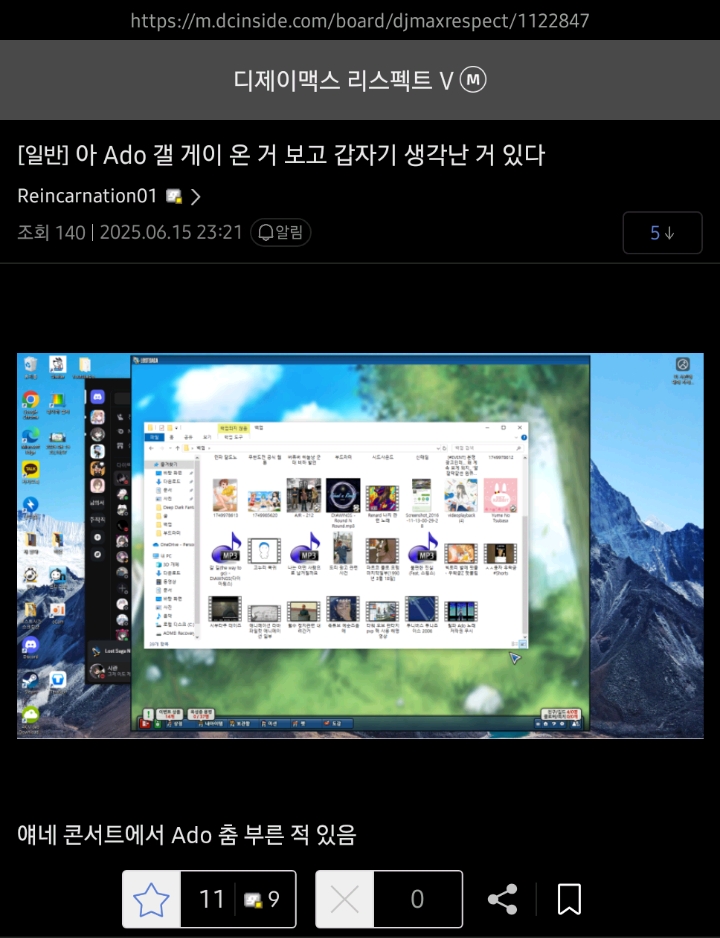Click the Steam shortcut on the pictured desktop
The image size is (720, 938).
click(30, 680)
